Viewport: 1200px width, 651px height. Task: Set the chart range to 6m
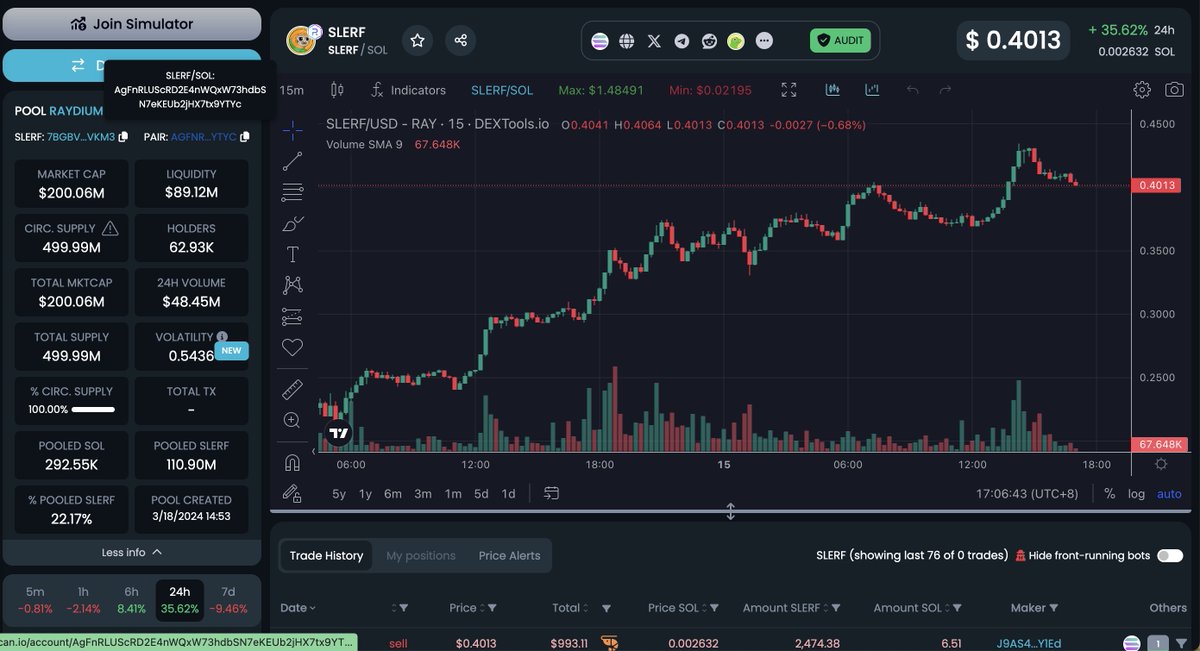[x=393, y=494]
